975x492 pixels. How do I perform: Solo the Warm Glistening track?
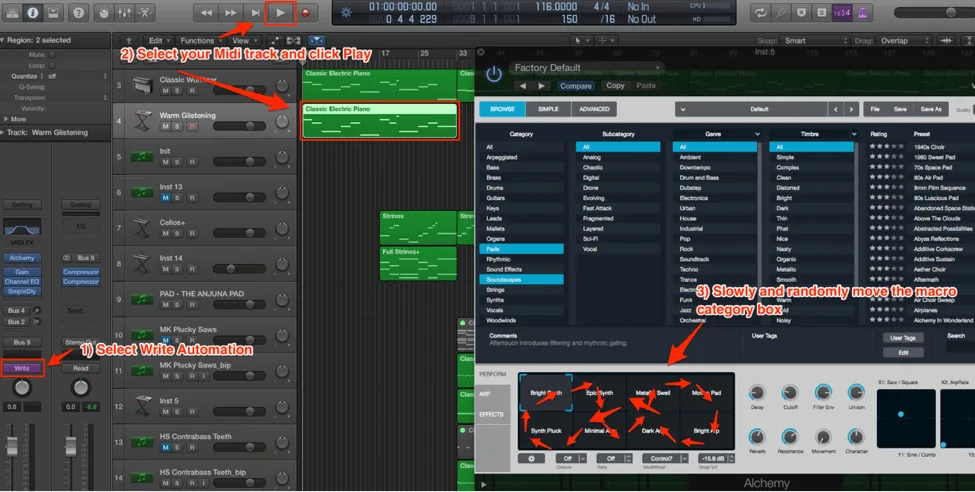click(178, 126)
